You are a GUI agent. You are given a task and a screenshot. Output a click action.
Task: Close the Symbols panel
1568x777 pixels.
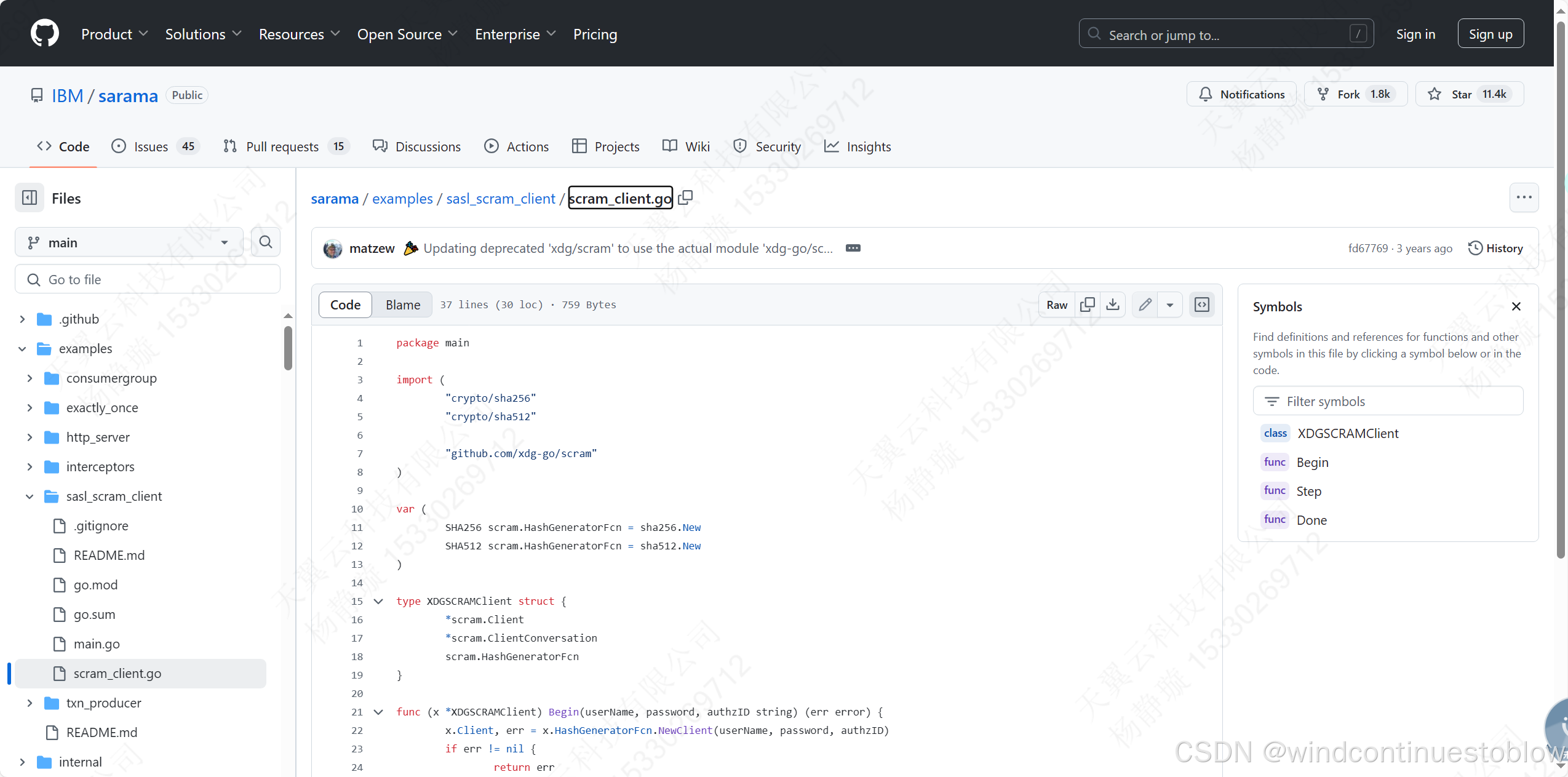click(x=1516, y=306)
